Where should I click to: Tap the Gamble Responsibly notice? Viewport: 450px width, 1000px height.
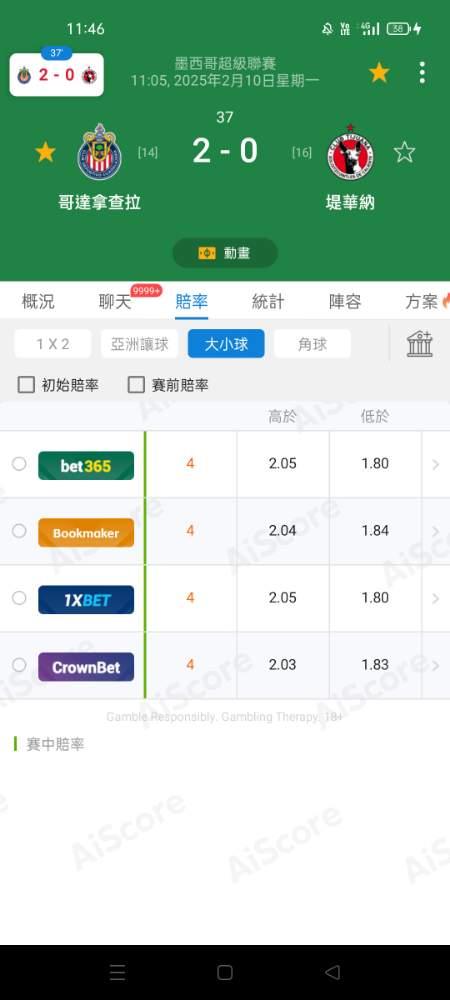(x=224, y=717)
